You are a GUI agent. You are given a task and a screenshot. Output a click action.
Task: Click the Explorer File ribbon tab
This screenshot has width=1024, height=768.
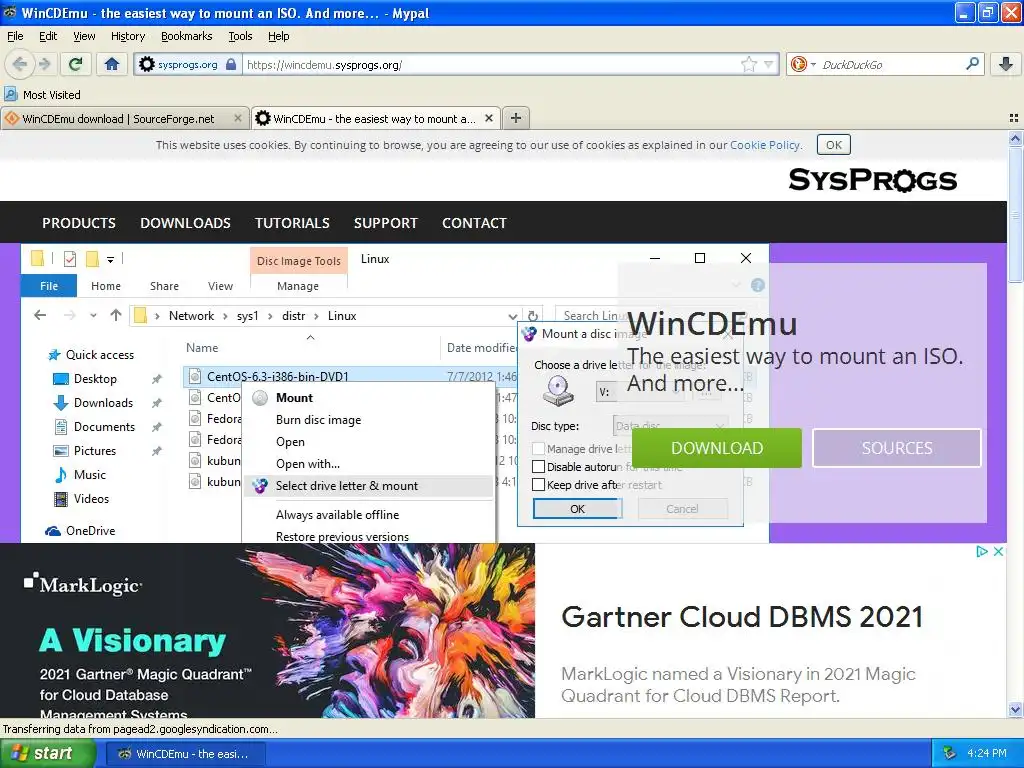pos(49,286)
